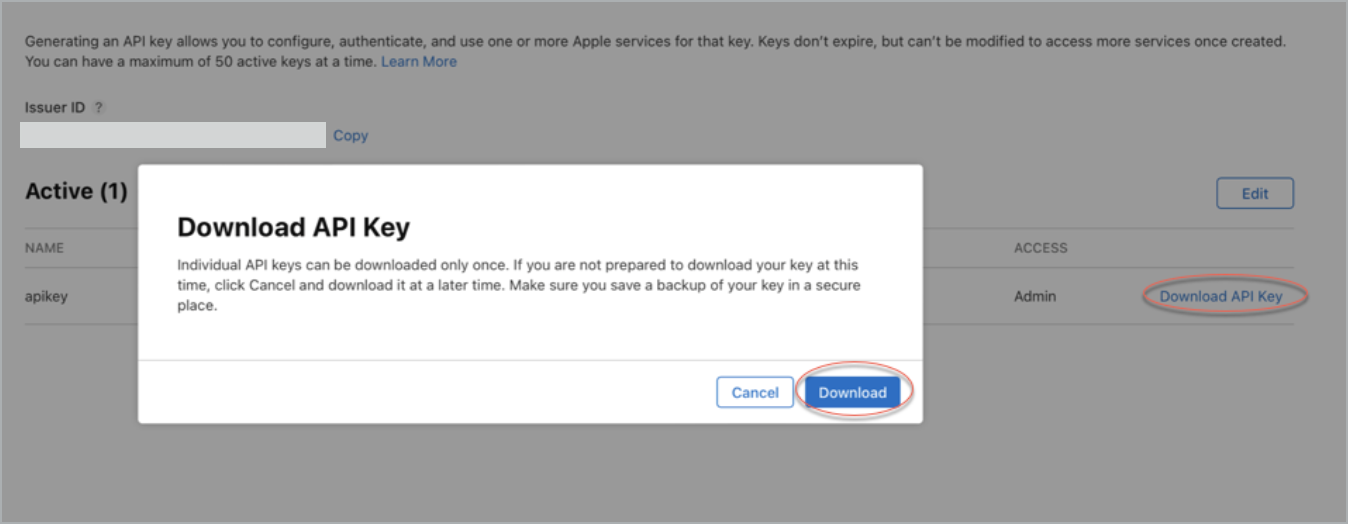Select the apikey row name
The width and height of the screenshot is (1348, 524).
[47, 296]
